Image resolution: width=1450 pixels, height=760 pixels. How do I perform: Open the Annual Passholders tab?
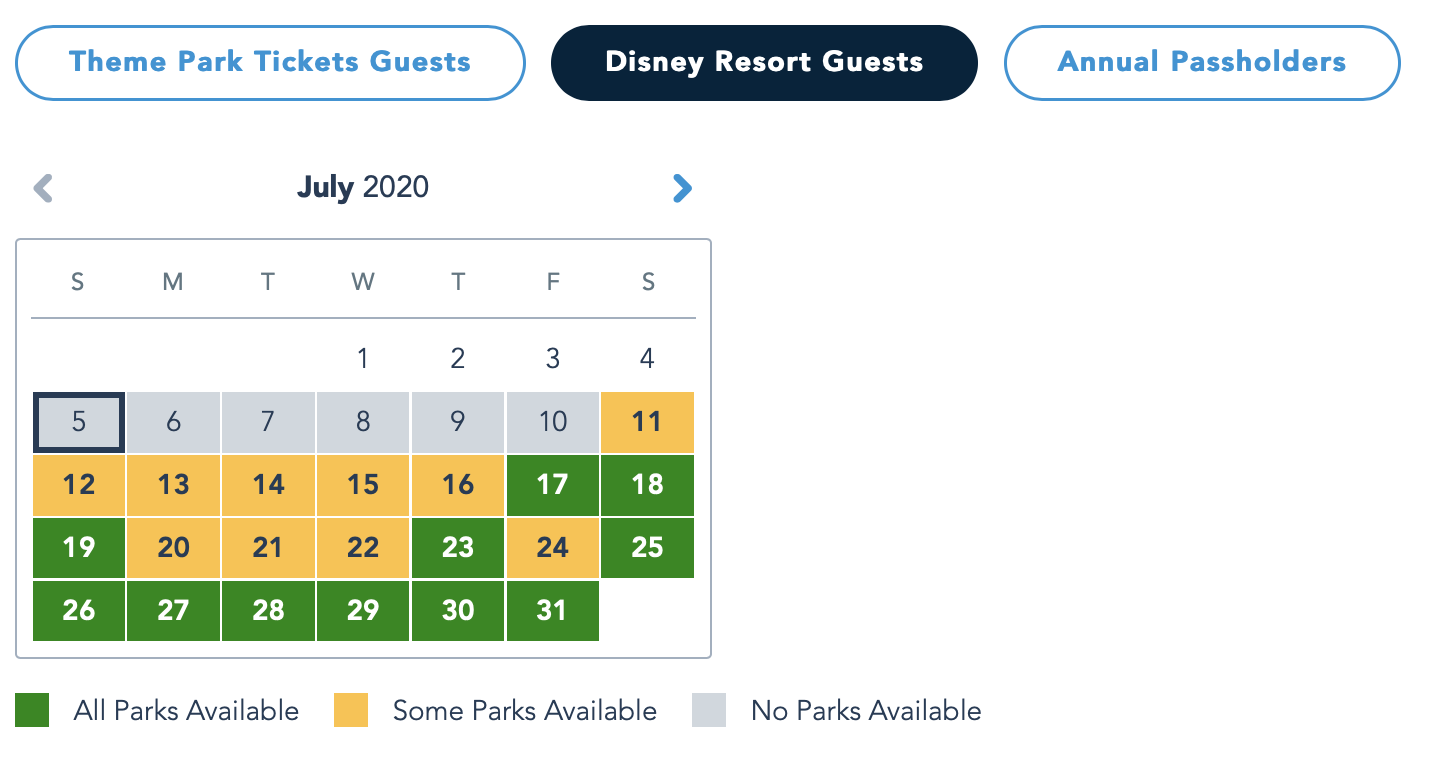(x=1201, y=62)
